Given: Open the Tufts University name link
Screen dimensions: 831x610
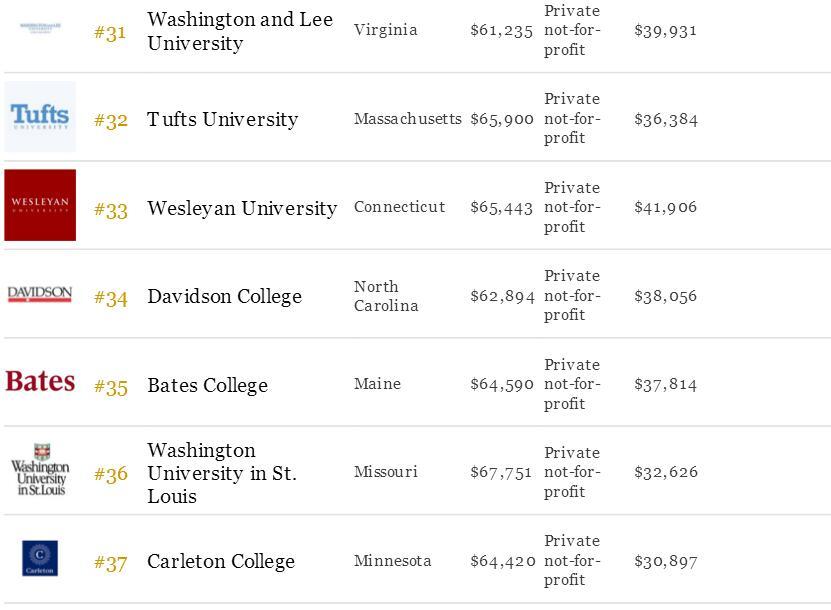Looking at the screenshot, I should pyautogui.click(x=223, y=119).
